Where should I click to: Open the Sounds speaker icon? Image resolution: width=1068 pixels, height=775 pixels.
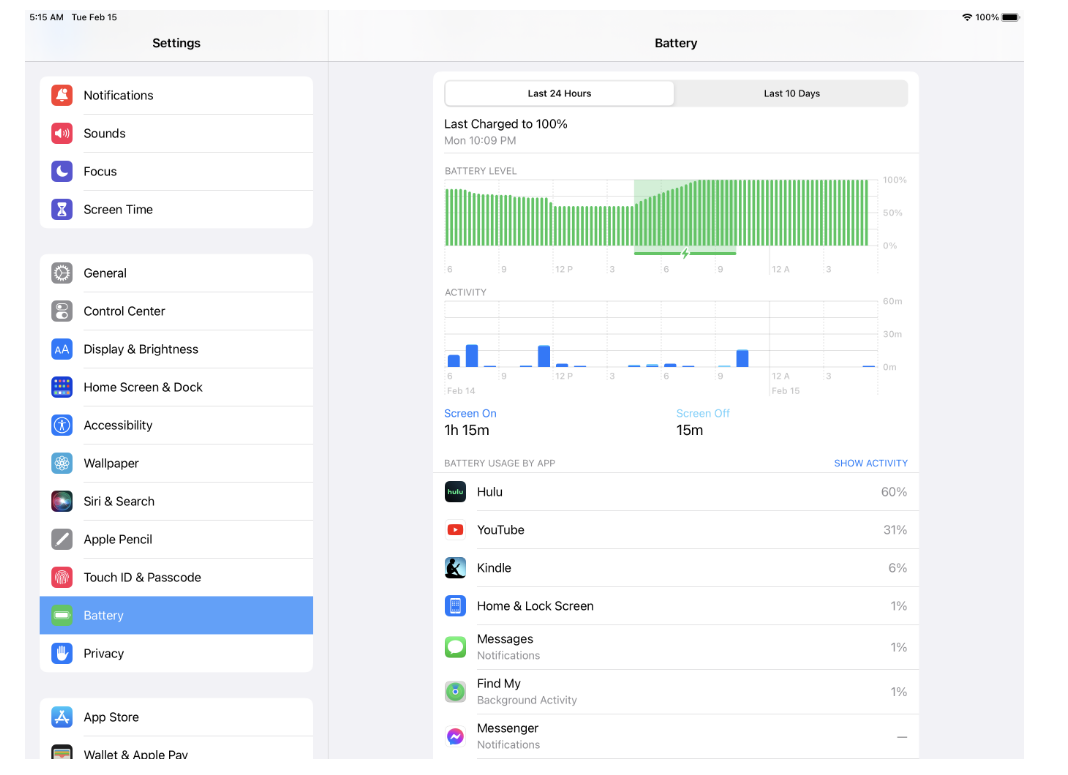[62, 133]
